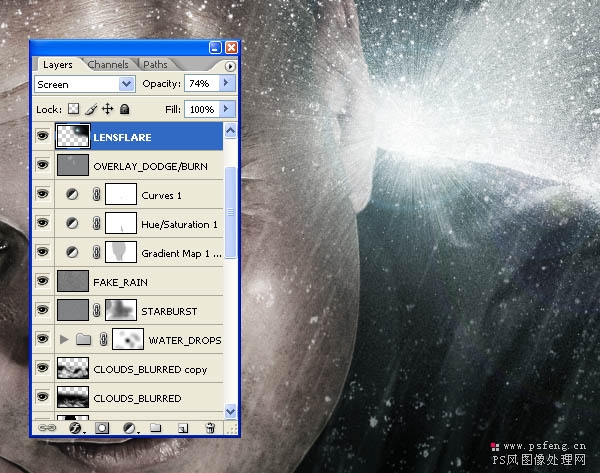Hide the LENSFLARE layer
The image size is (600, 473).
tap(43, 135)
